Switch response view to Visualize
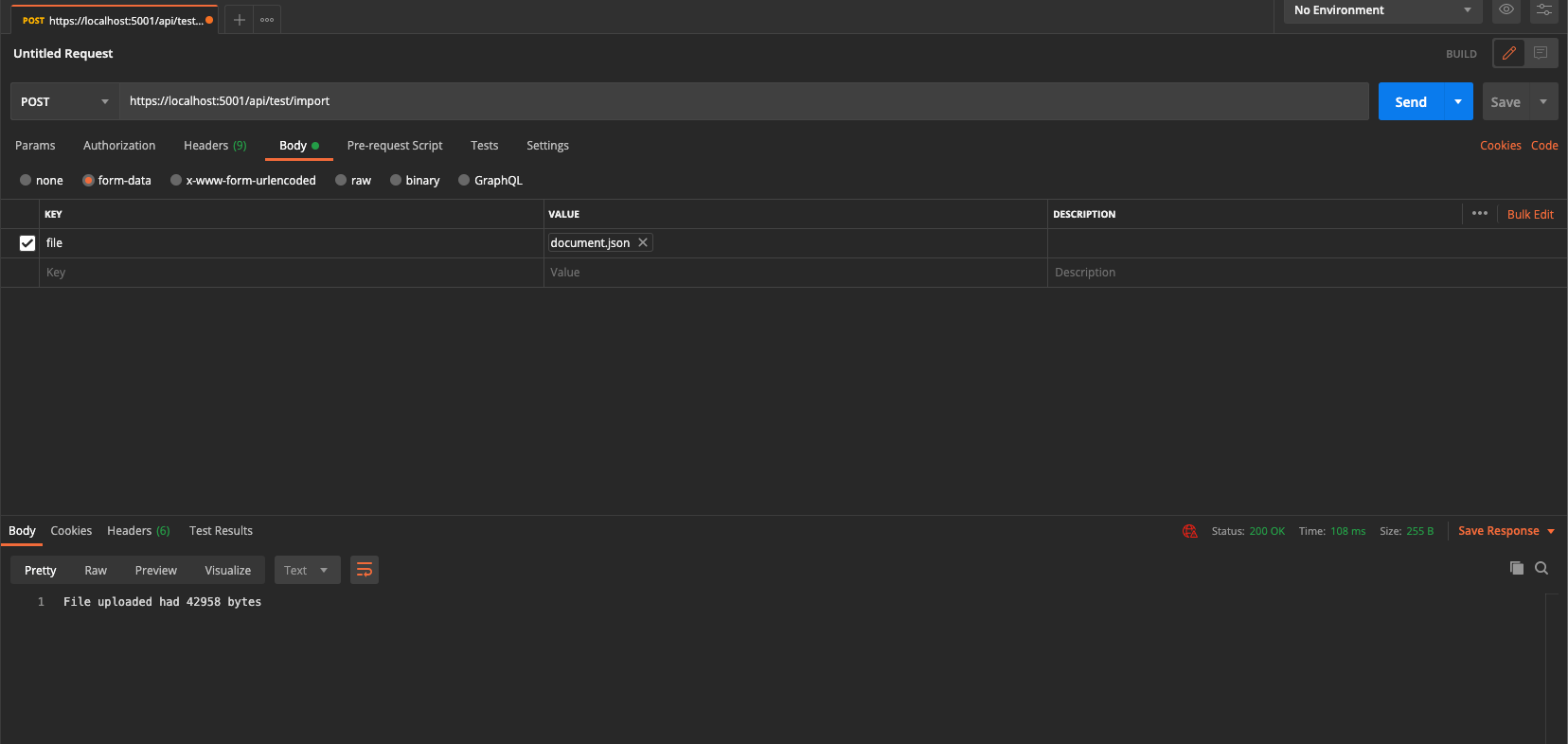This screenshot has height=744, width=1568. (228, 570)
